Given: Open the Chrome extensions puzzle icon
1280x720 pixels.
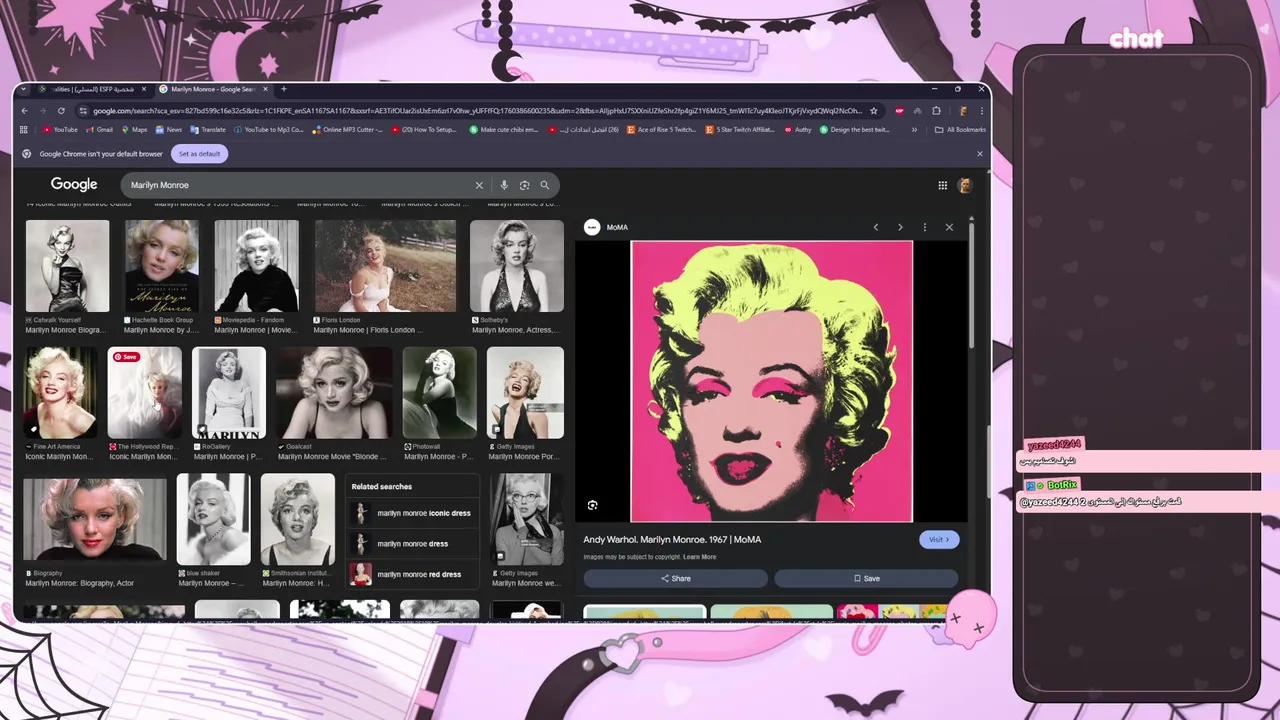Looking at the screenshot, I should pos(936,111).
